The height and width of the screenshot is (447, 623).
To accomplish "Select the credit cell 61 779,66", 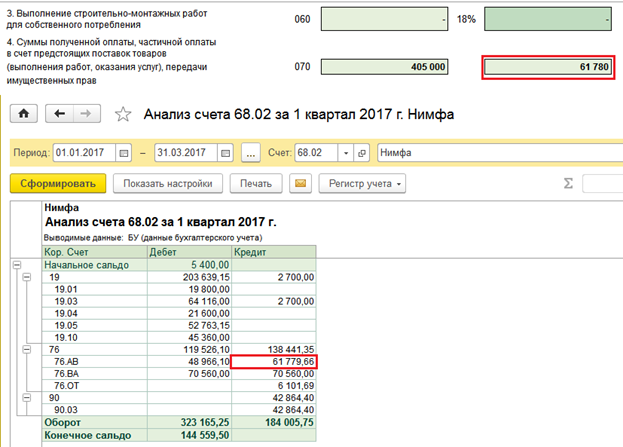I will pos(274,362).
